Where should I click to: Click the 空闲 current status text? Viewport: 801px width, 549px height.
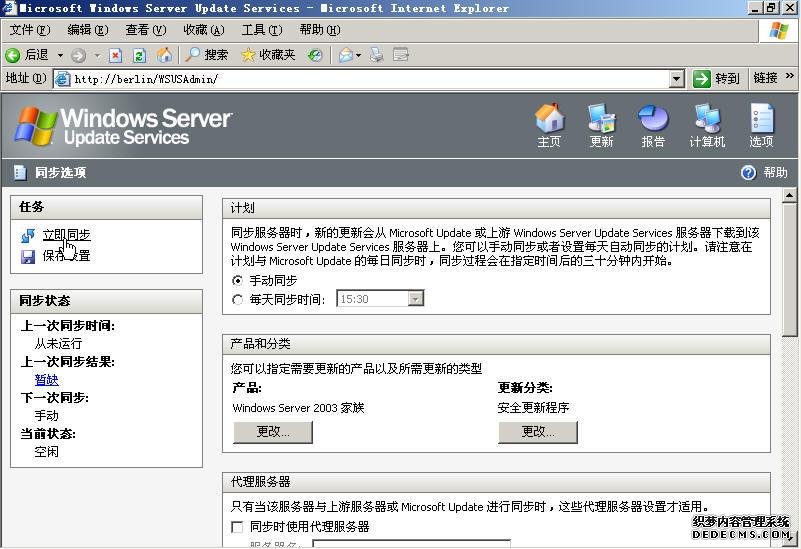46,452
